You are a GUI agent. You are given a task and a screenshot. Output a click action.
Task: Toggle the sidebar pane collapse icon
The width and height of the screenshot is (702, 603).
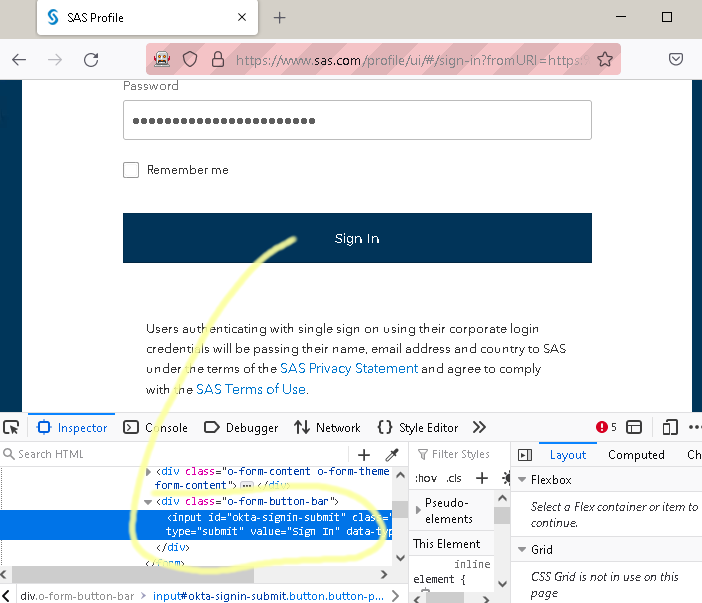525,455
